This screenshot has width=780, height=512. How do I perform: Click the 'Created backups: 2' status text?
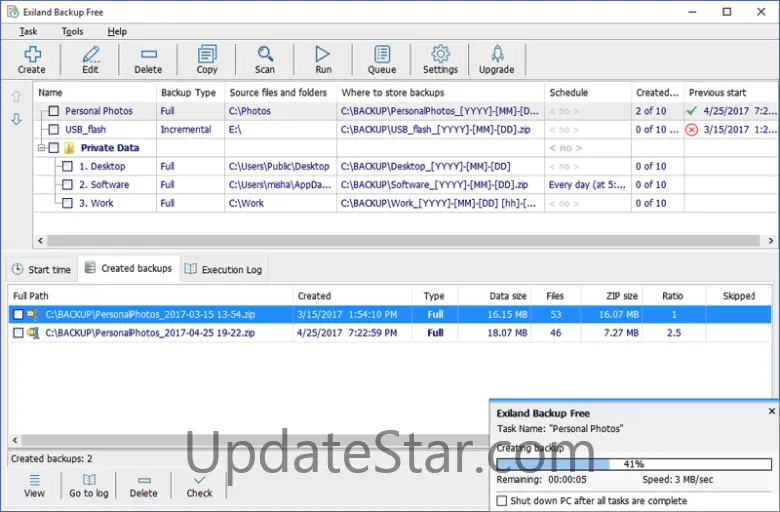point(52,458)
